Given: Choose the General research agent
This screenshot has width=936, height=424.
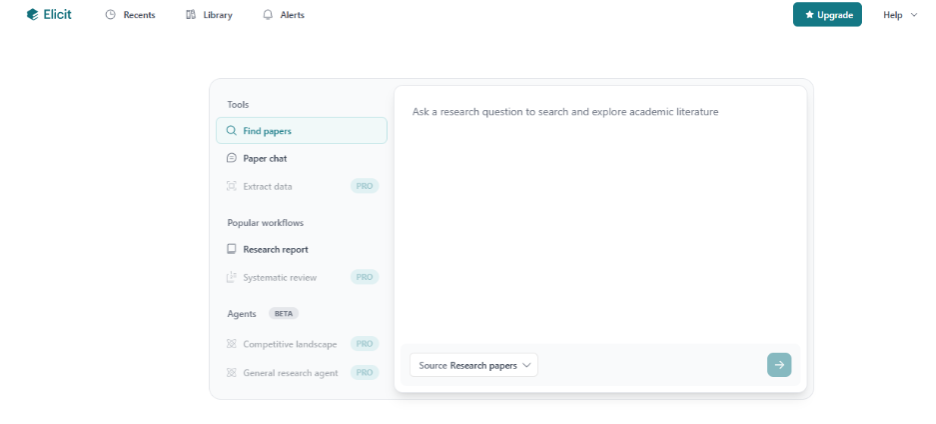Looking at the screenshot, I should pyautogui.click(x=290, y=373).
